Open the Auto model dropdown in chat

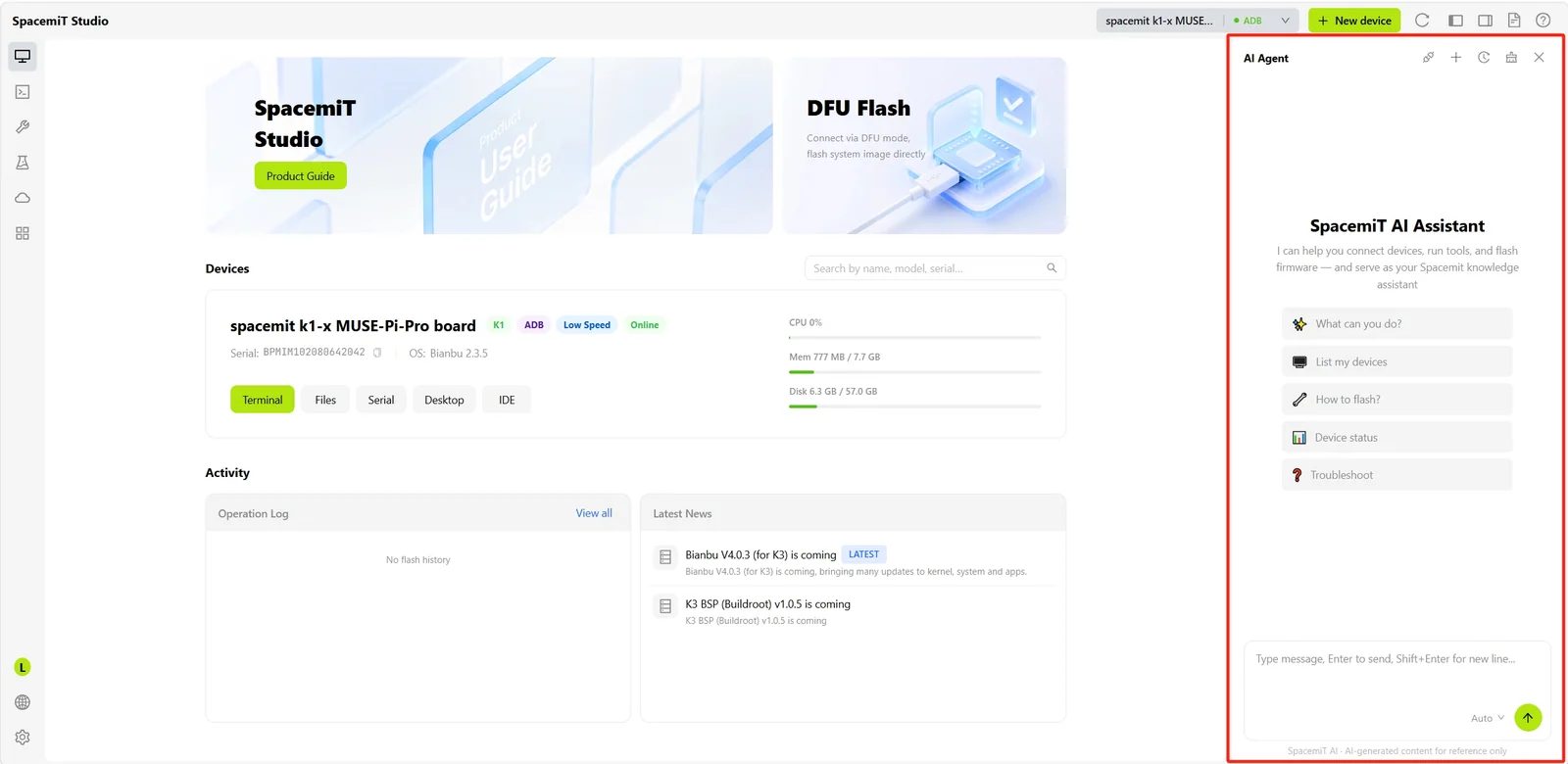coord(1487,718)
